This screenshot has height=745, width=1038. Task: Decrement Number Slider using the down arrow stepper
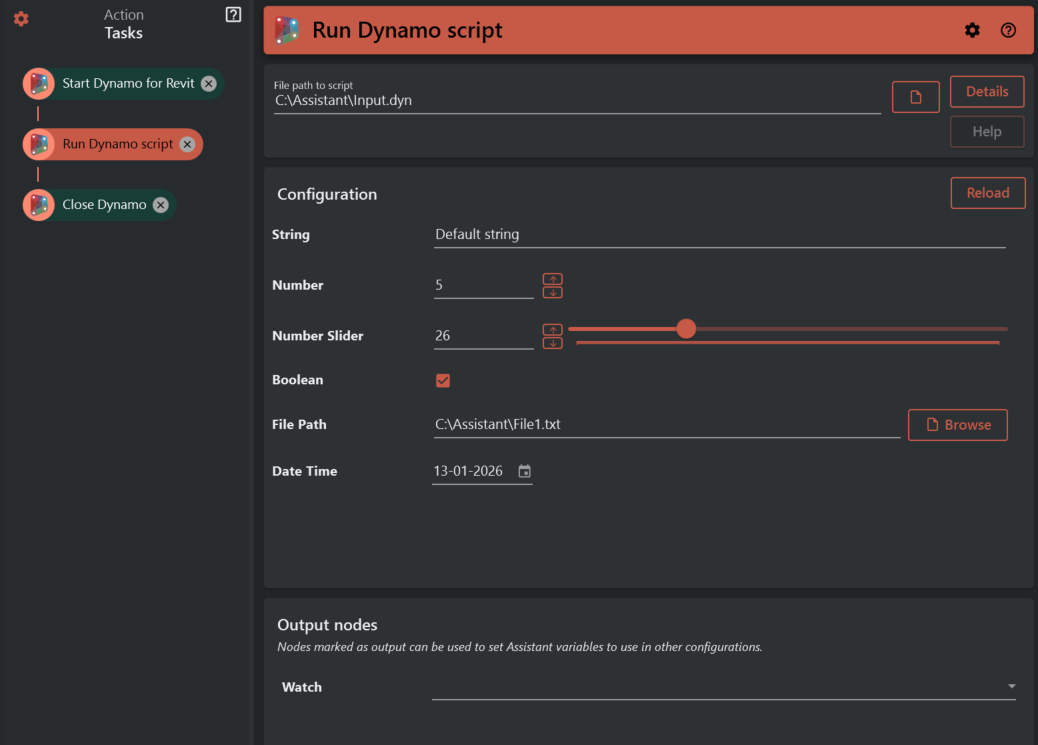pyautogui.click(x=552, y=341)
